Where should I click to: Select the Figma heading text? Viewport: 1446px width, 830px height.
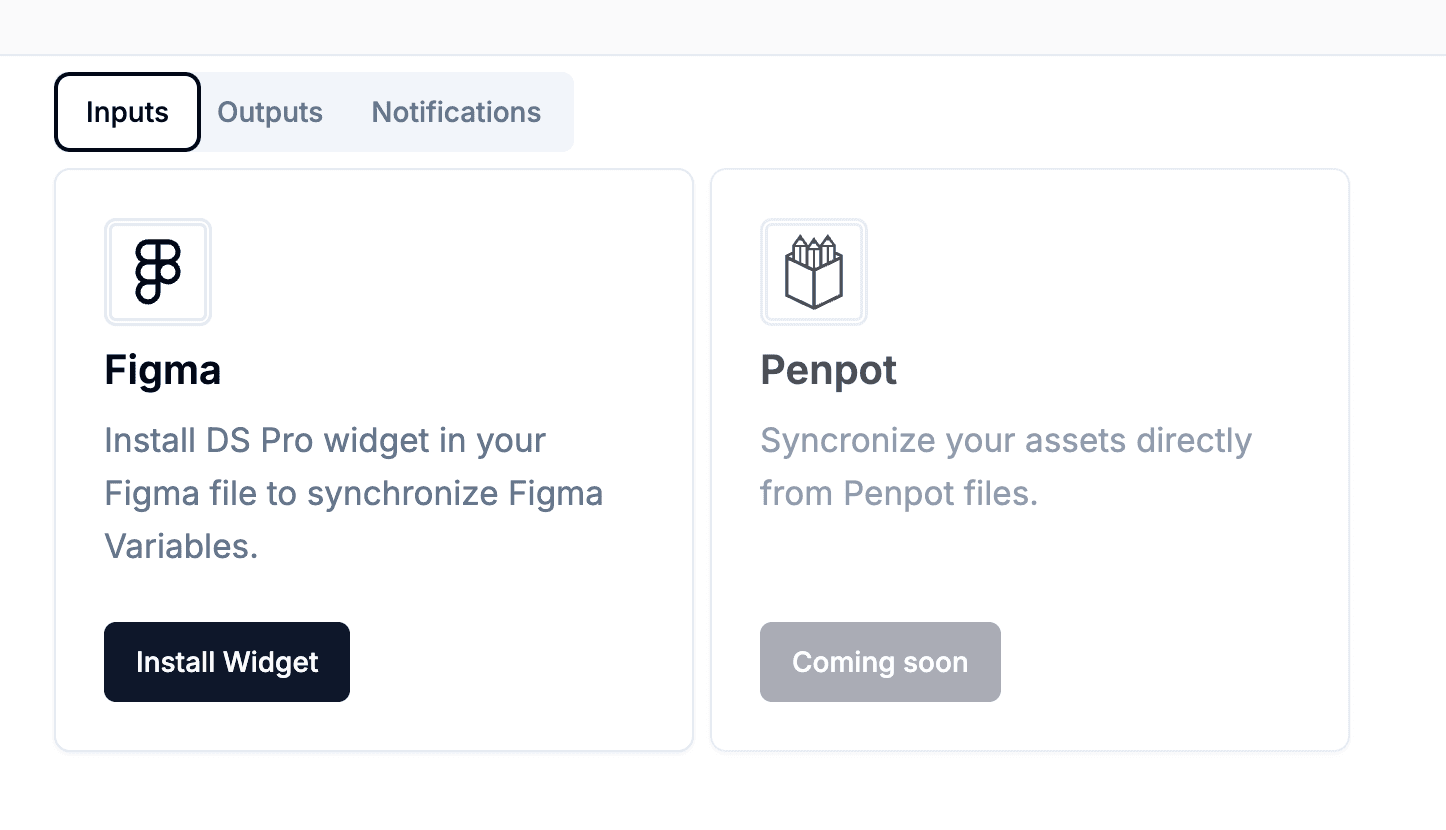pyautogui.click(x=162, y=370)
